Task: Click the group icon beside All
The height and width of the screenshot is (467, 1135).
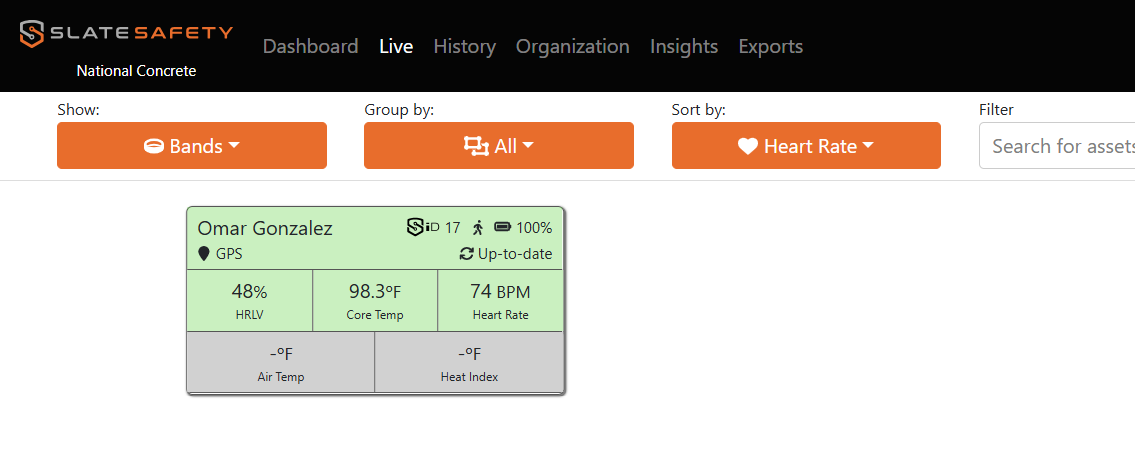Action: click(476, 146)
